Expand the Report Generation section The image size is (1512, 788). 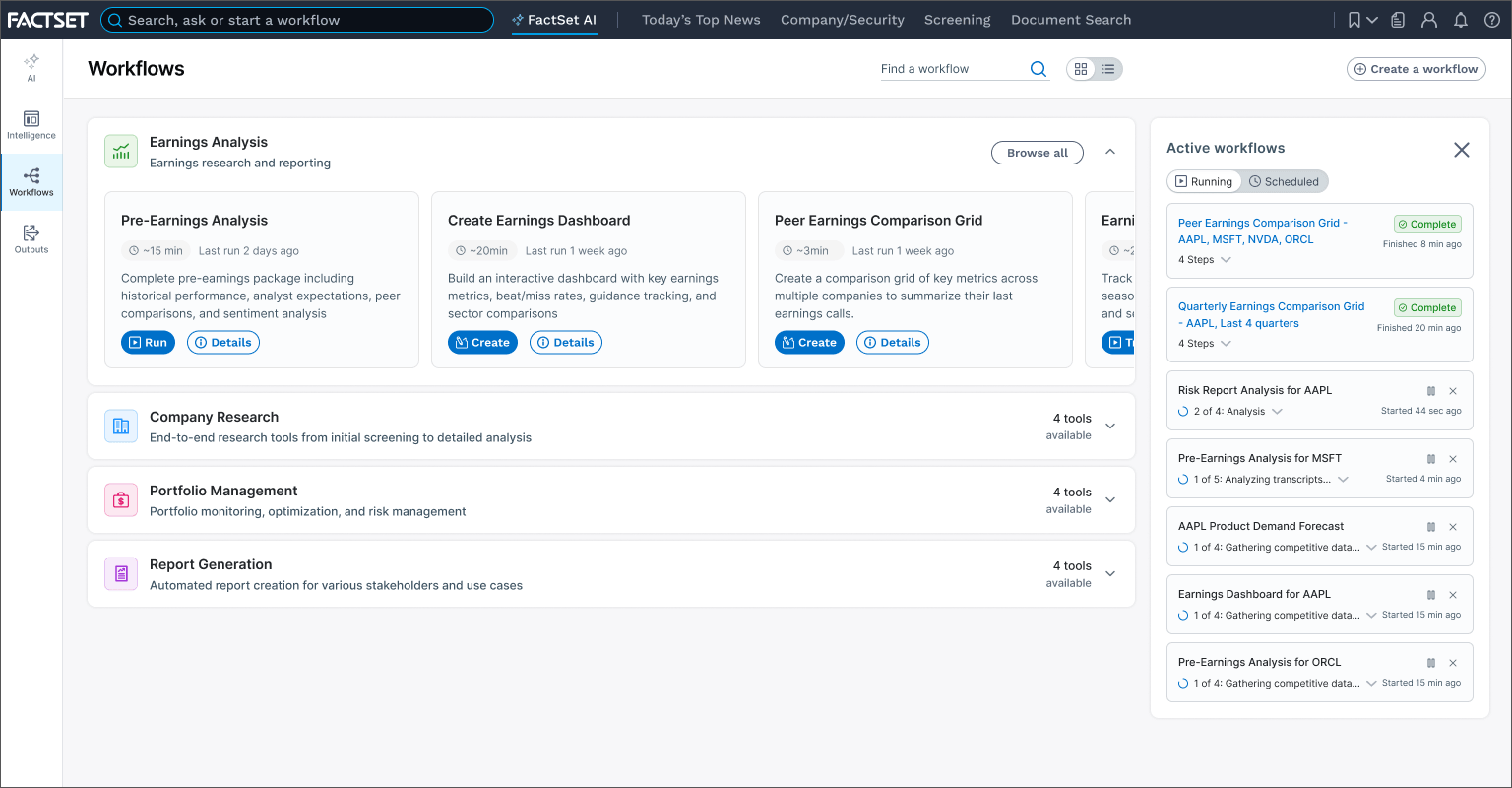(x=1110, y=574)
